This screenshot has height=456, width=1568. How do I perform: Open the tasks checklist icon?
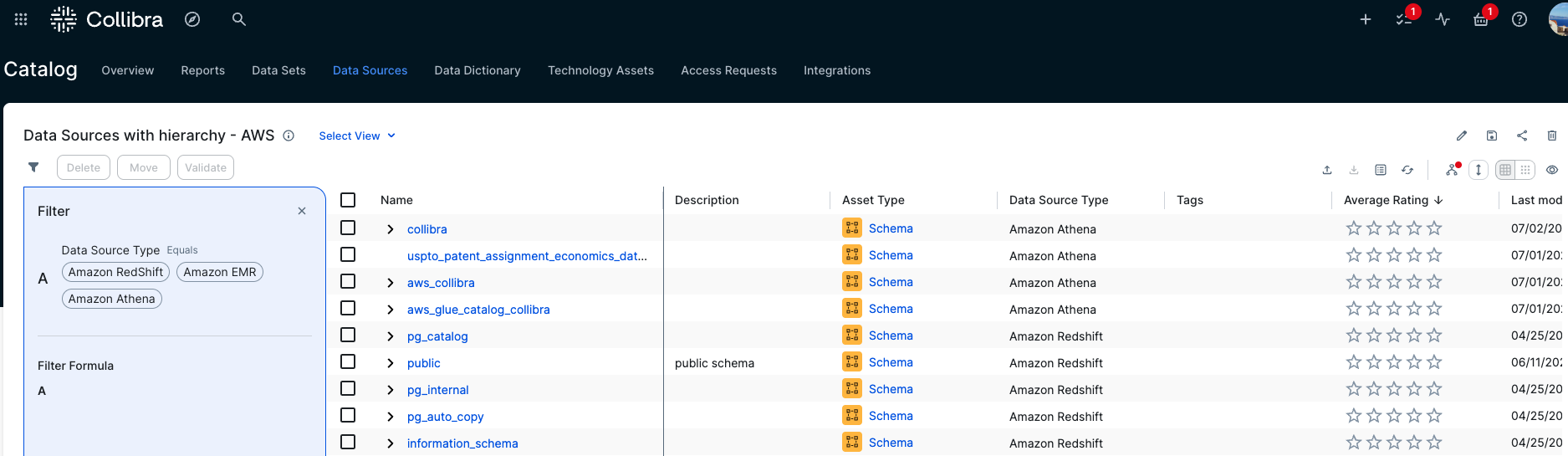pos(1404,19)
